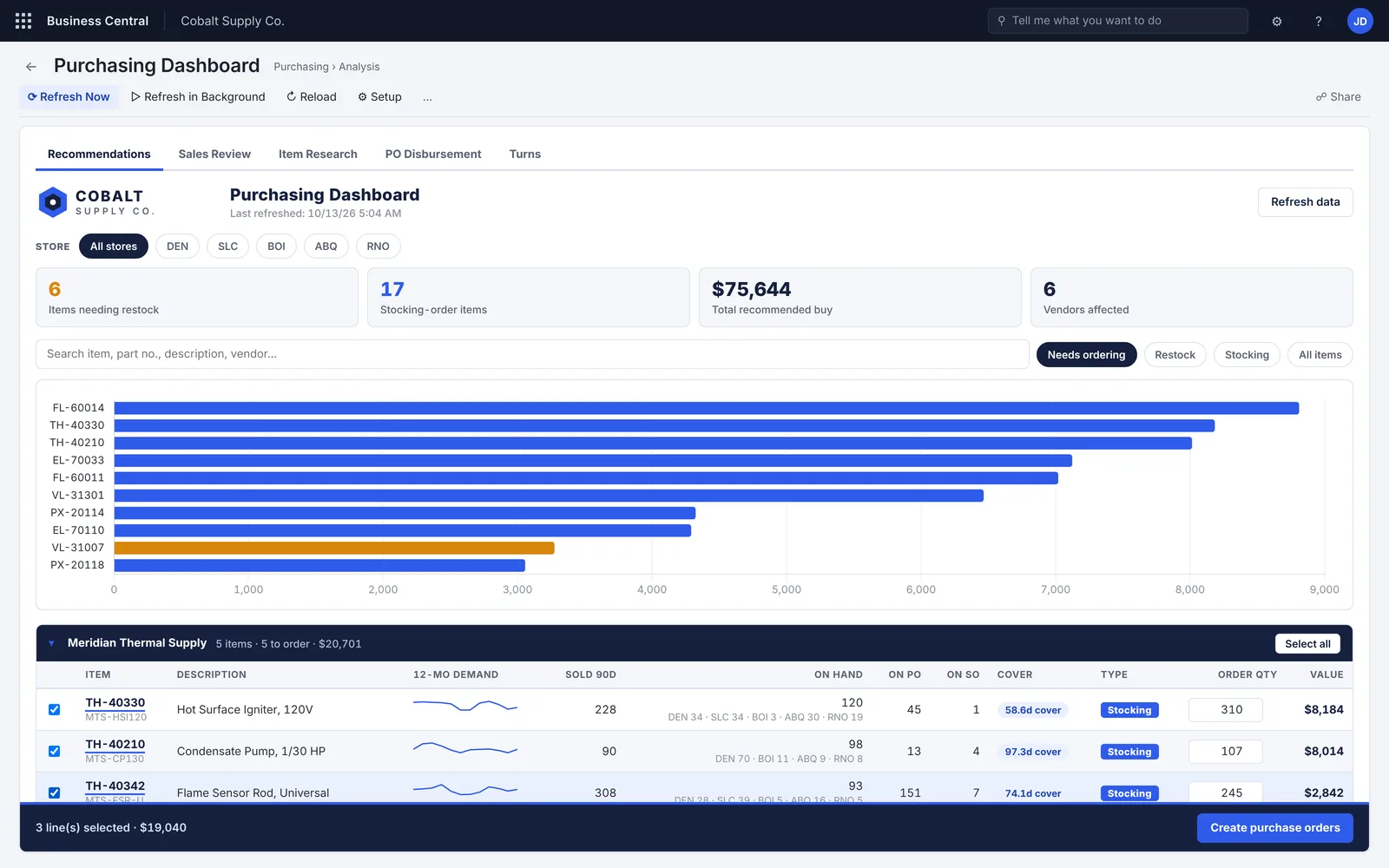Switch to the Recommendations tab

point(99,155)
